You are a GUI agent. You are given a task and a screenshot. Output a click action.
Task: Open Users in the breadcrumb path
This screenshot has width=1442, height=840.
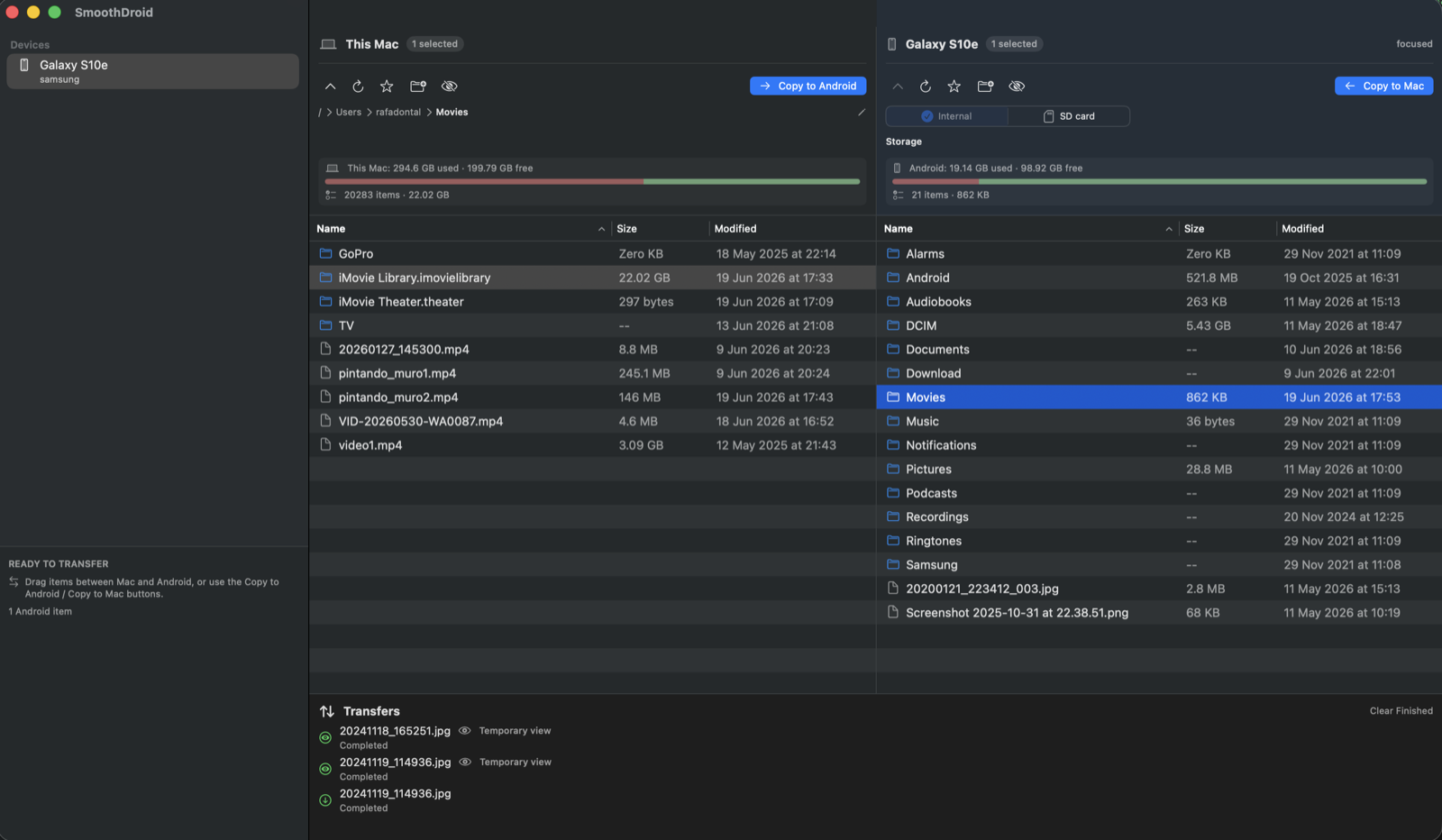point(349,113)
